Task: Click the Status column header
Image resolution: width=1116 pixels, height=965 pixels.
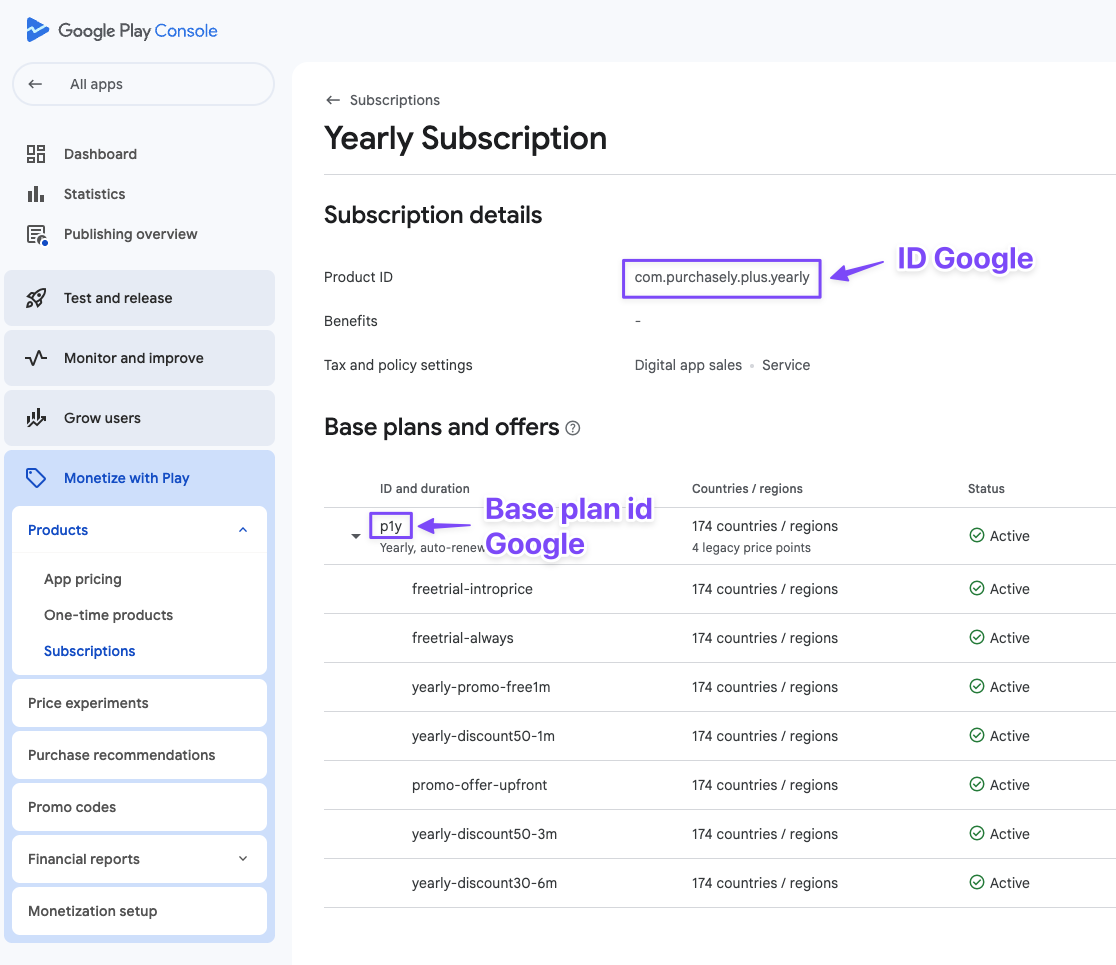Action: 986,488
